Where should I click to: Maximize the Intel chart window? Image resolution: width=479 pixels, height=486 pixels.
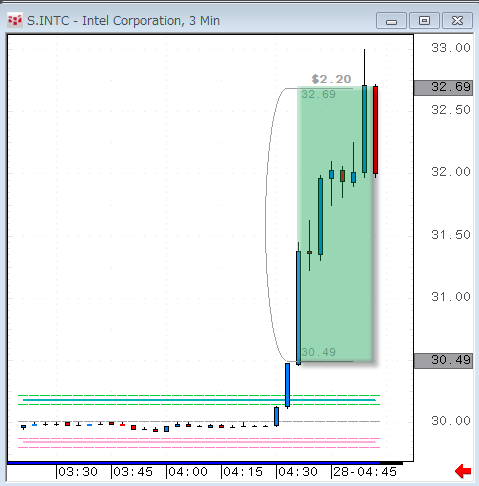[424, 21]
